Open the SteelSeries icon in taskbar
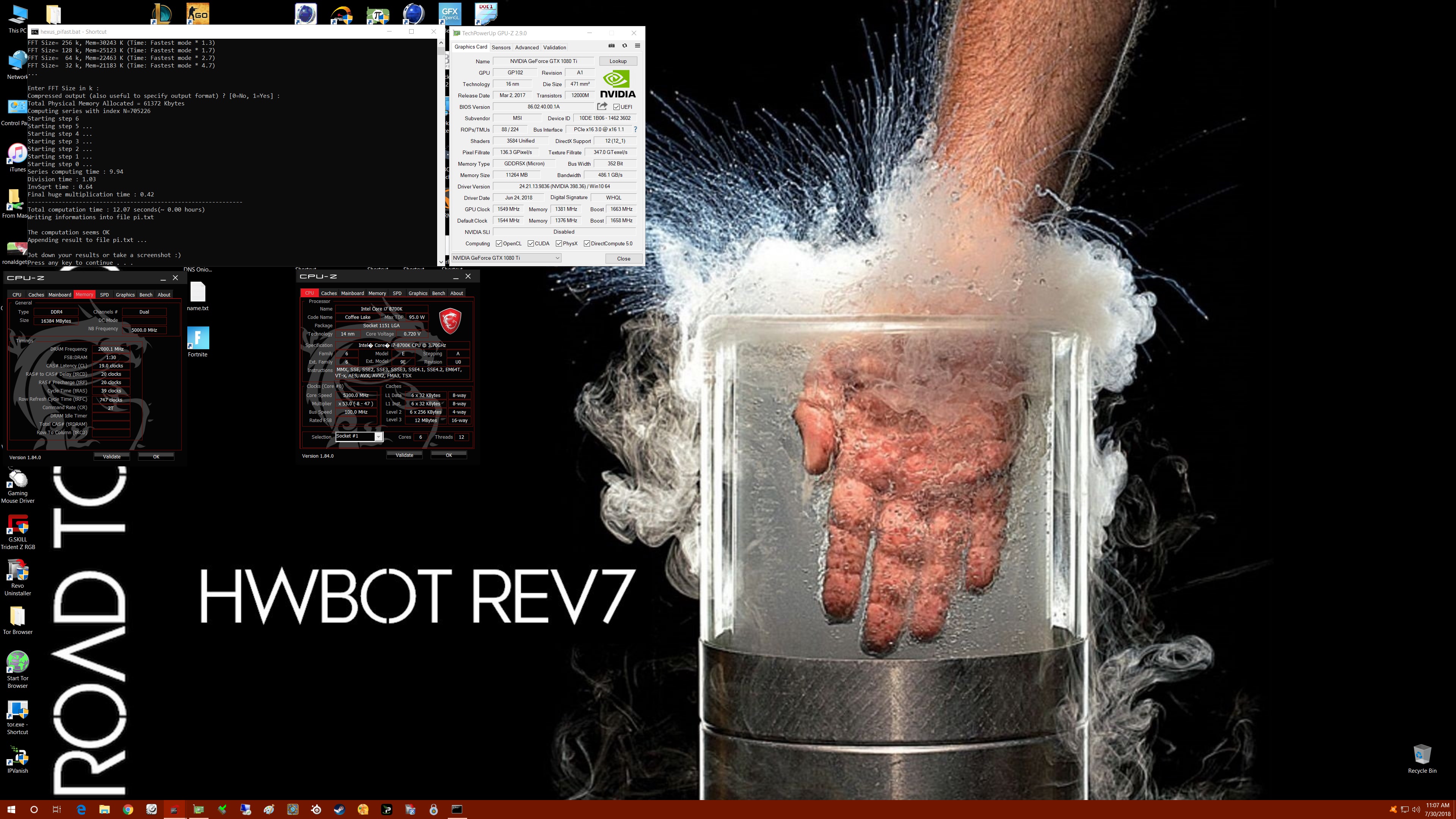The width and height of the screenshot is (1456, 819). [x=316, y=810]
